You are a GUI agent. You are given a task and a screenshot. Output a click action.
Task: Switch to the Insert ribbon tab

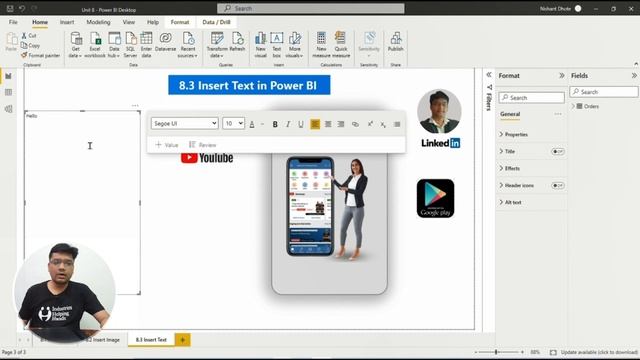pyautogui.click(x=67, y=22)
